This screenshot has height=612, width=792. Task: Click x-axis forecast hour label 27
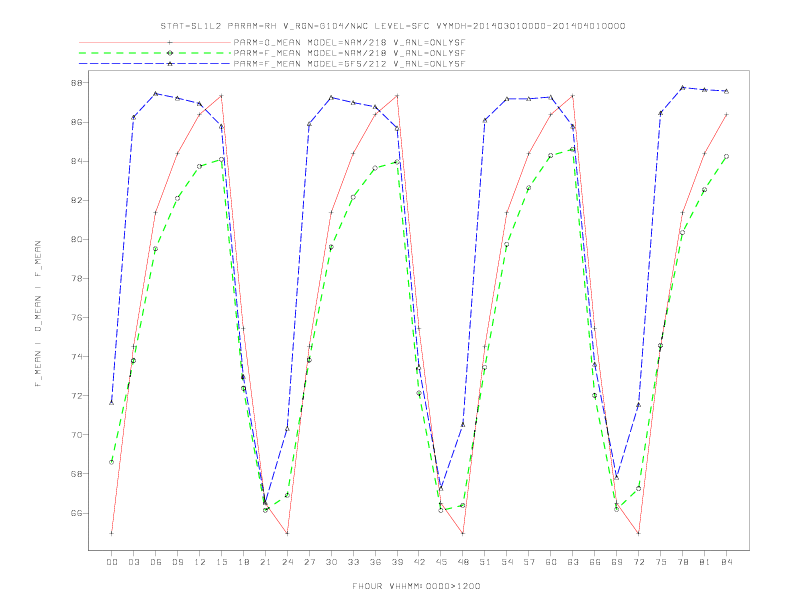(310, 562)
